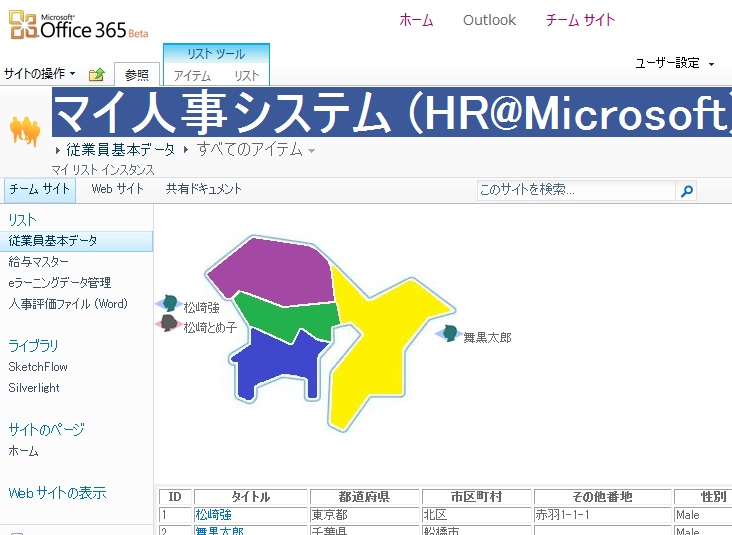Viewport: 732px width, 535px height.
Task: Select the green map region
Action: [x=289, y=317]
